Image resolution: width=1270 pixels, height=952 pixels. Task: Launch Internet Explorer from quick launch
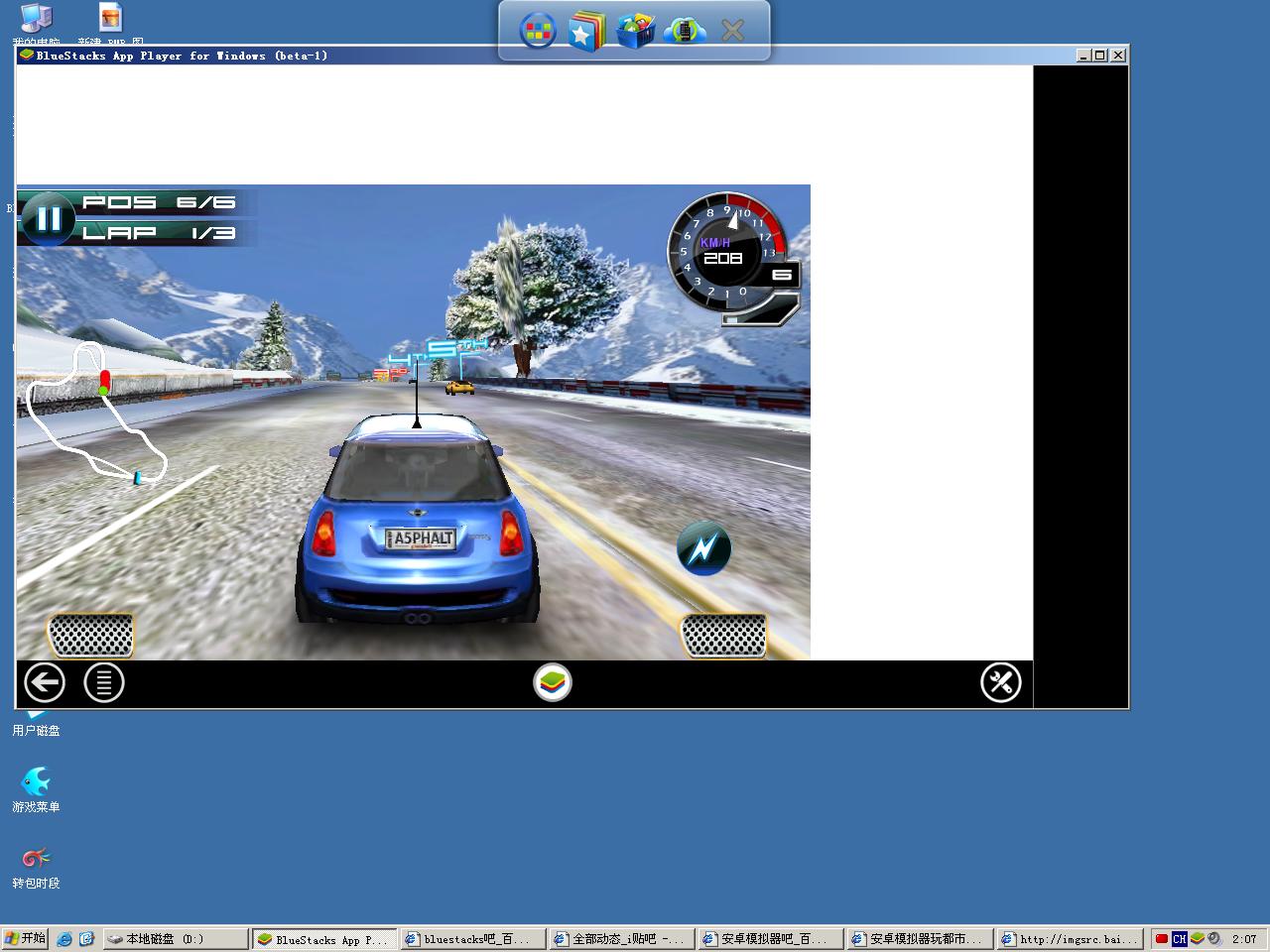click(64, 938)
